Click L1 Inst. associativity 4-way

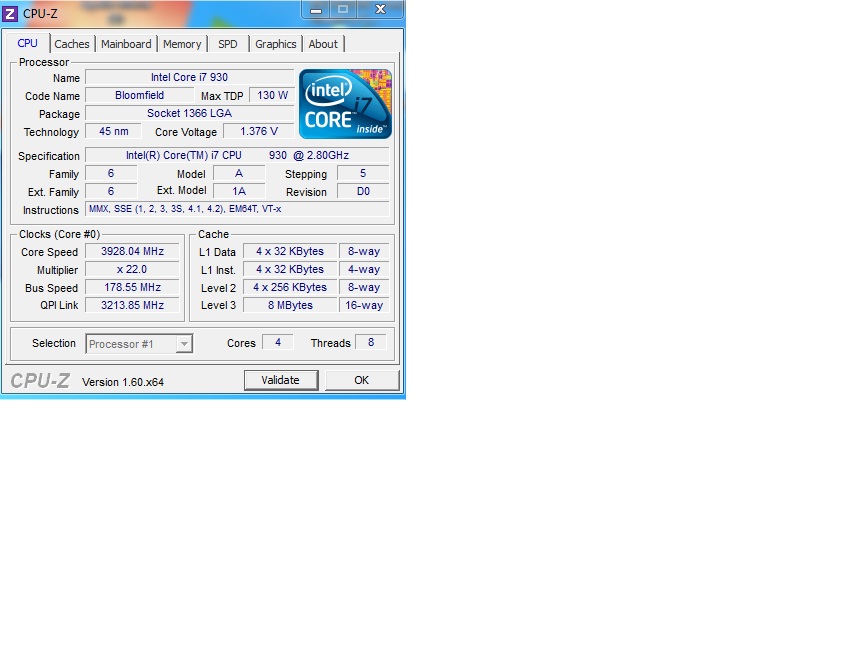pyautogui.click(x=364, y=269)
